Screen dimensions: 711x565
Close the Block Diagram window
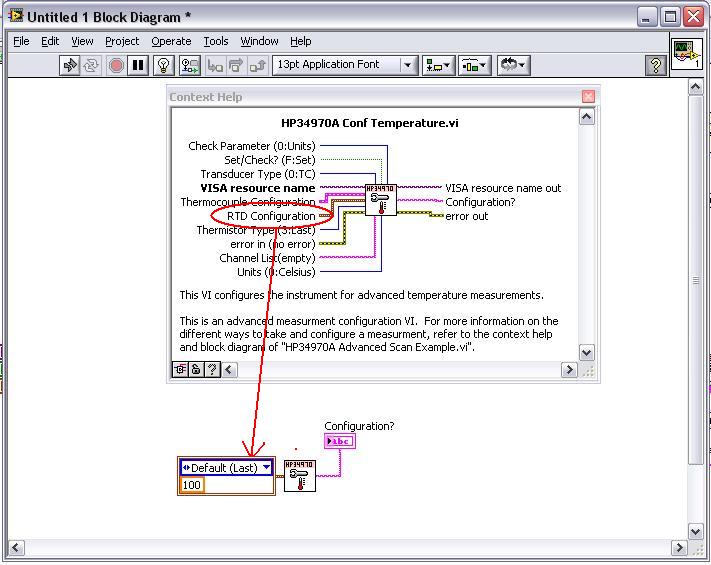(x=694, y=17)
